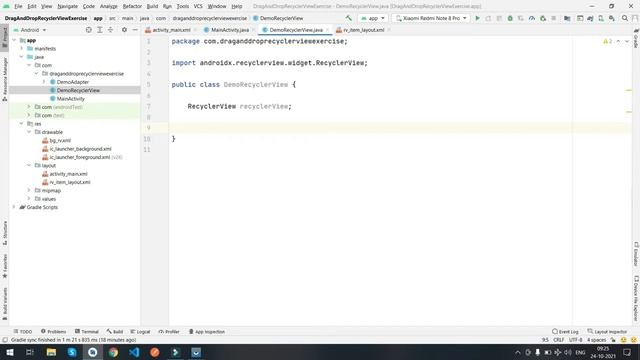Expand the mipmap folder
This screenshot has width=640, height=360.
pyautogui.click(x=29, y=190)
